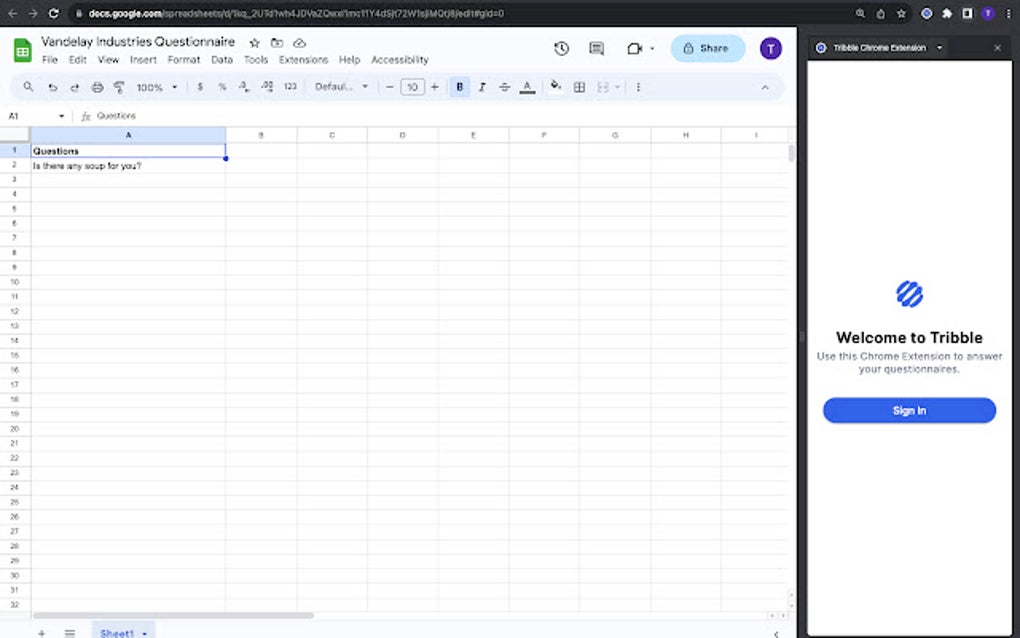1020x638 pixels.
Task: Toggle strikethrough formatting
Action: click(x=504, y=87)
